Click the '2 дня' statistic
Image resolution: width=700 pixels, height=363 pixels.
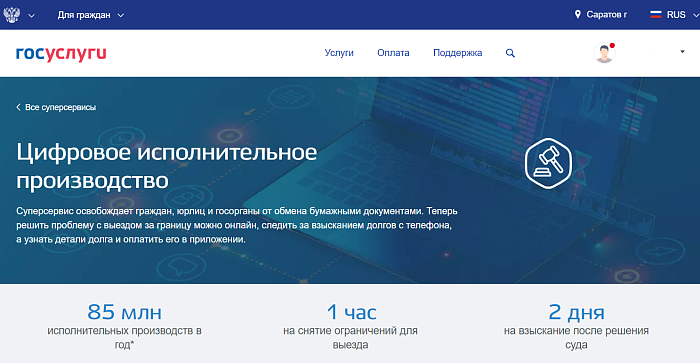pyautogui.click(x=576, y=312)
